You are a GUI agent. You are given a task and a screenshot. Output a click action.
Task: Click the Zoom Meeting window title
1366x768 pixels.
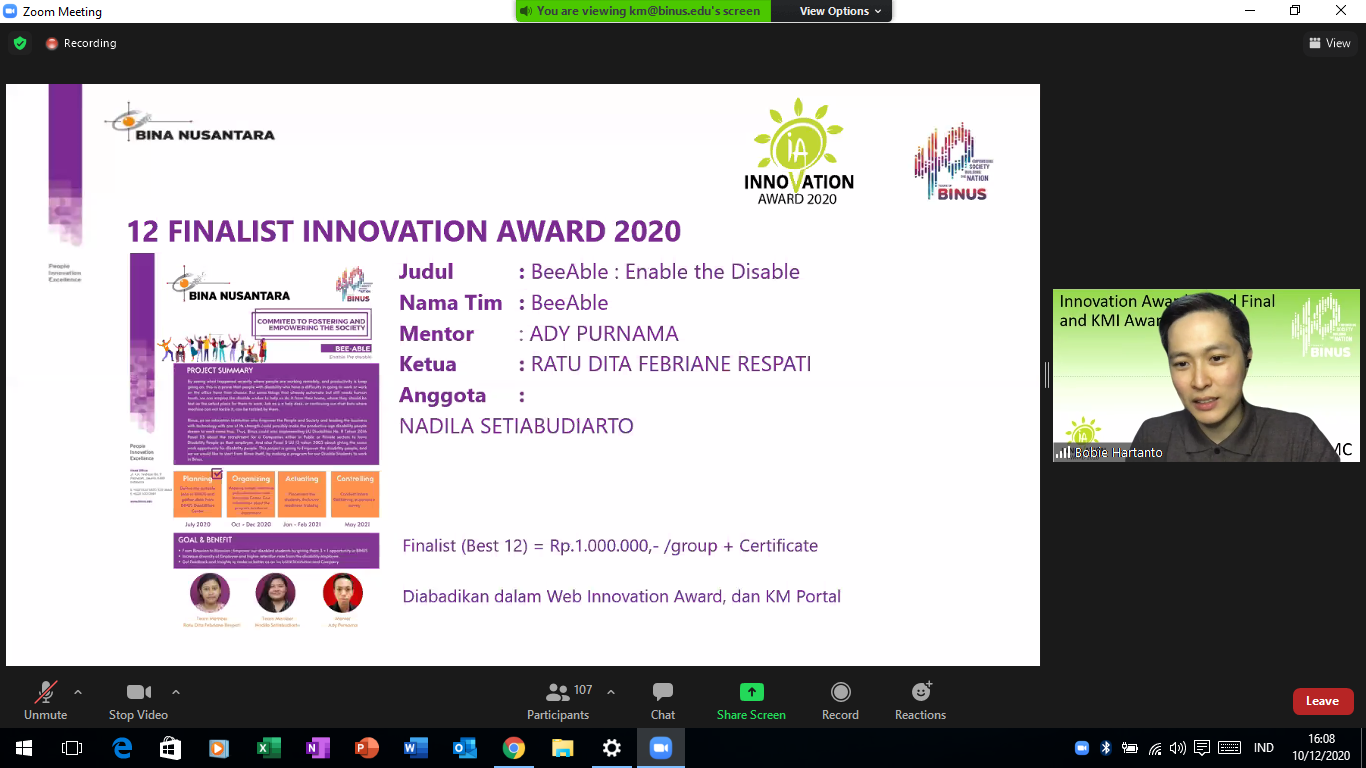click(62, 12)
